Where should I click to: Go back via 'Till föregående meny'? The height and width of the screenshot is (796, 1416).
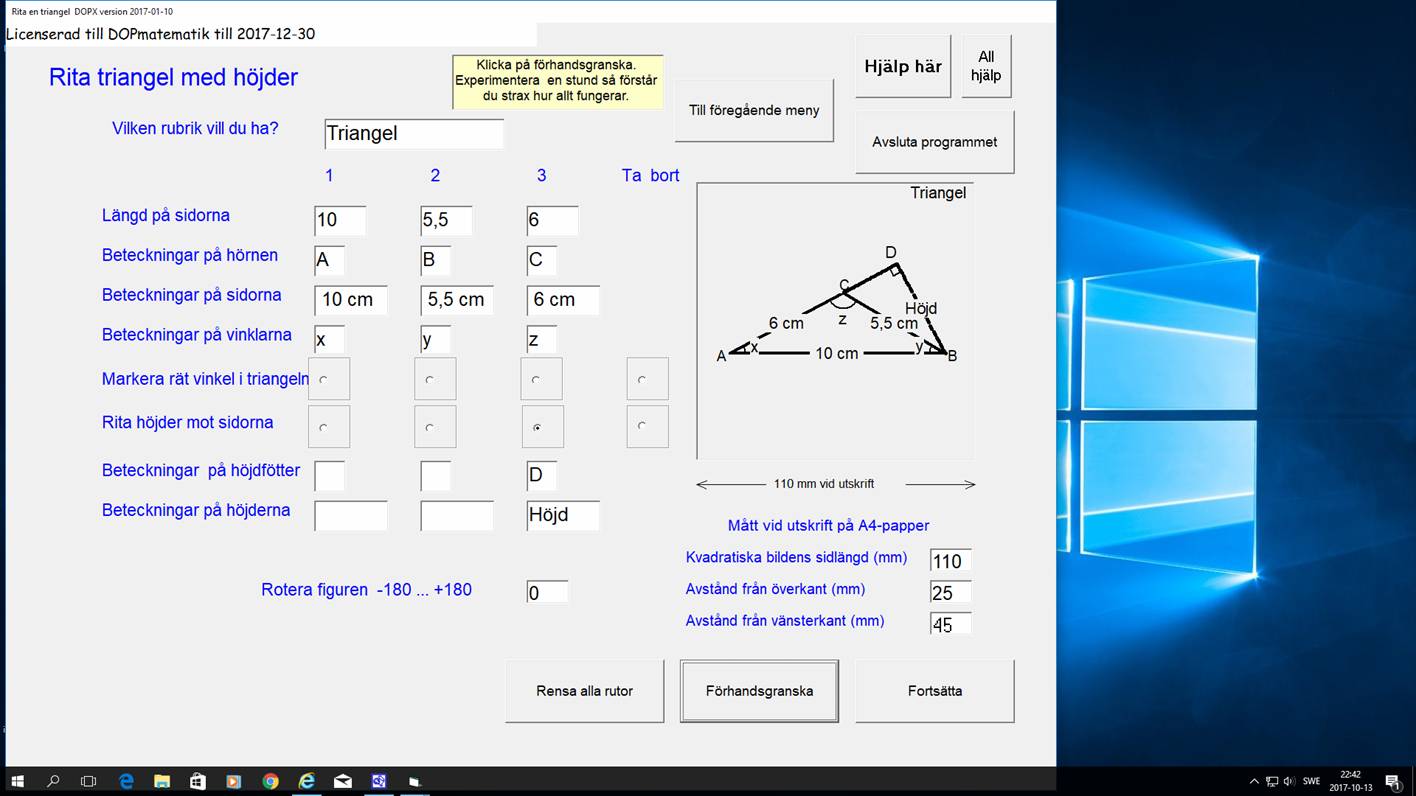(x=754, y=111)
